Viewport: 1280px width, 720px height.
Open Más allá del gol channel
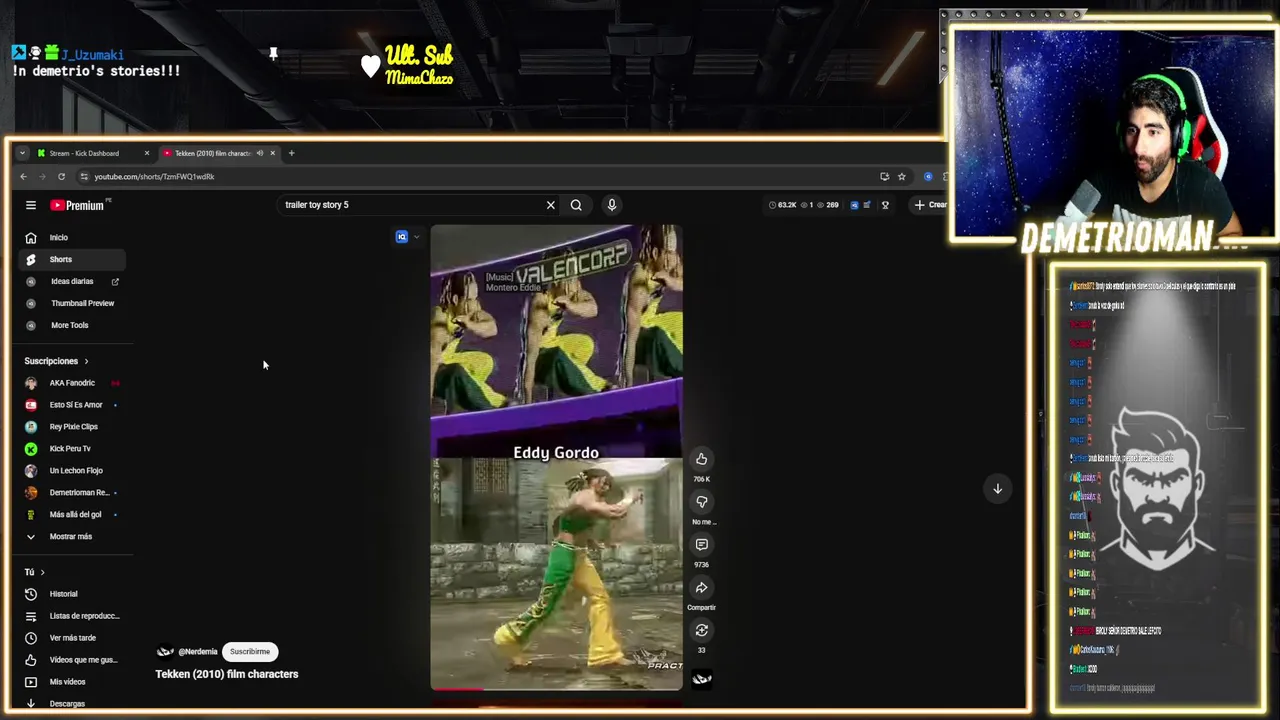pos(71,515)
